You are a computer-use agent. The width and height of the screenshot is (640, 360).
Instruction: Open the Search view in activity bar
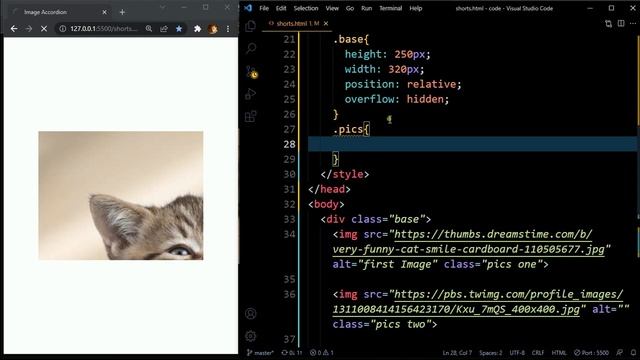coord(251,48)
